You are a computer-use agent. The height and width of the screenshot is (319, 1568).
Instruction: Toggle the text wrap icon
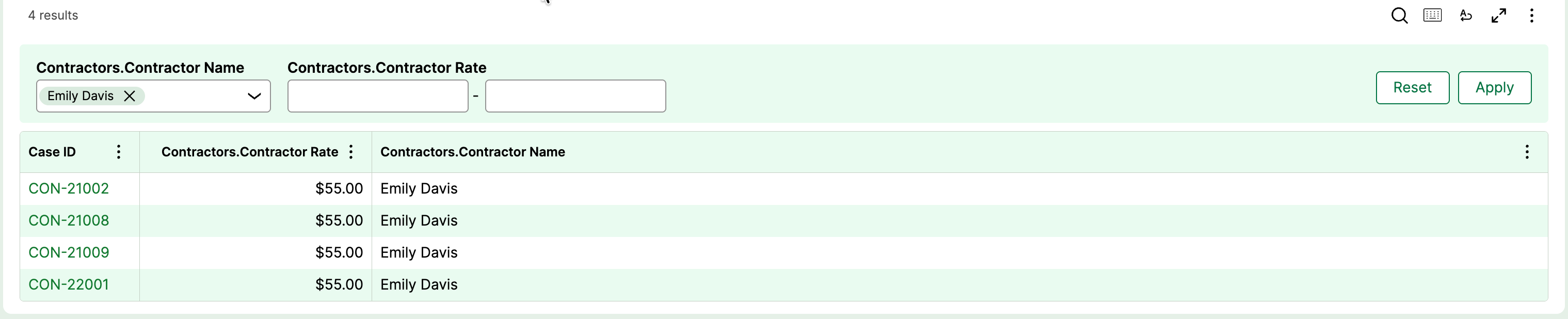1466,16
